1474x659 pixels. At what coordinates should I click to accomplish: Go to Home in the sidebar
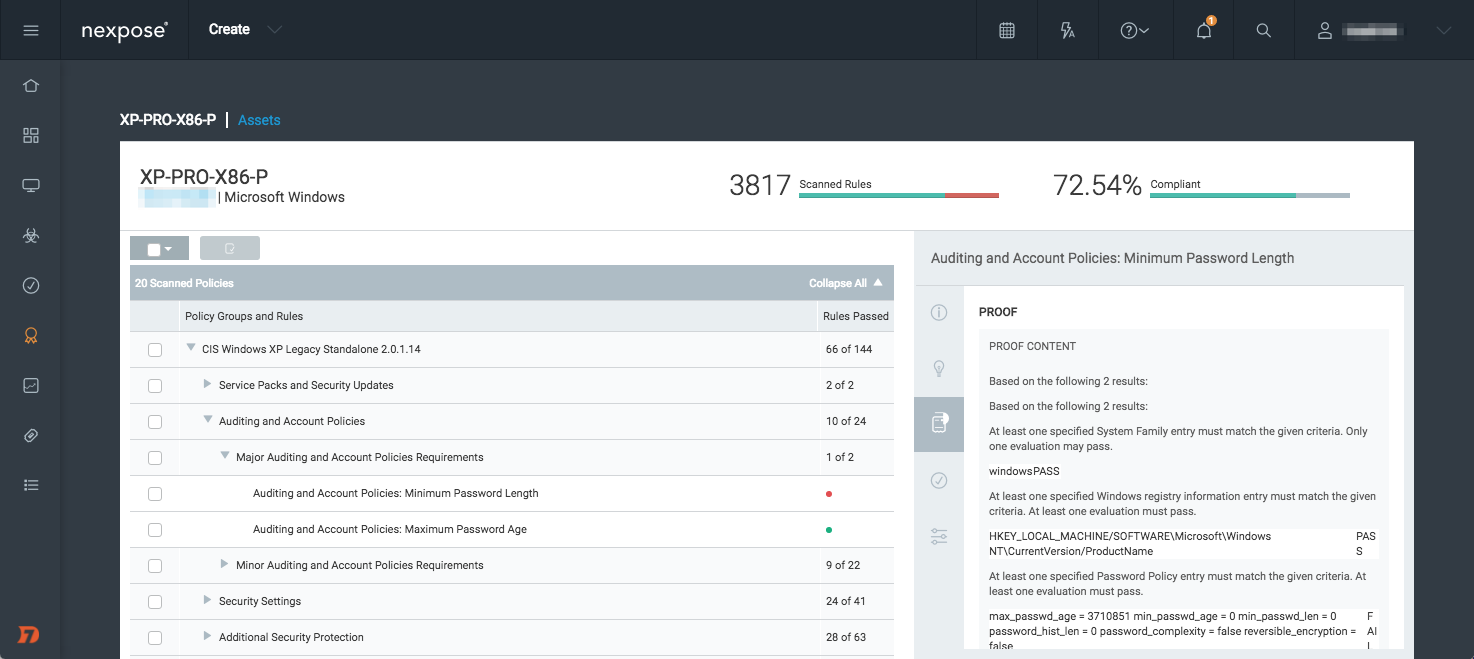(31, 86)
